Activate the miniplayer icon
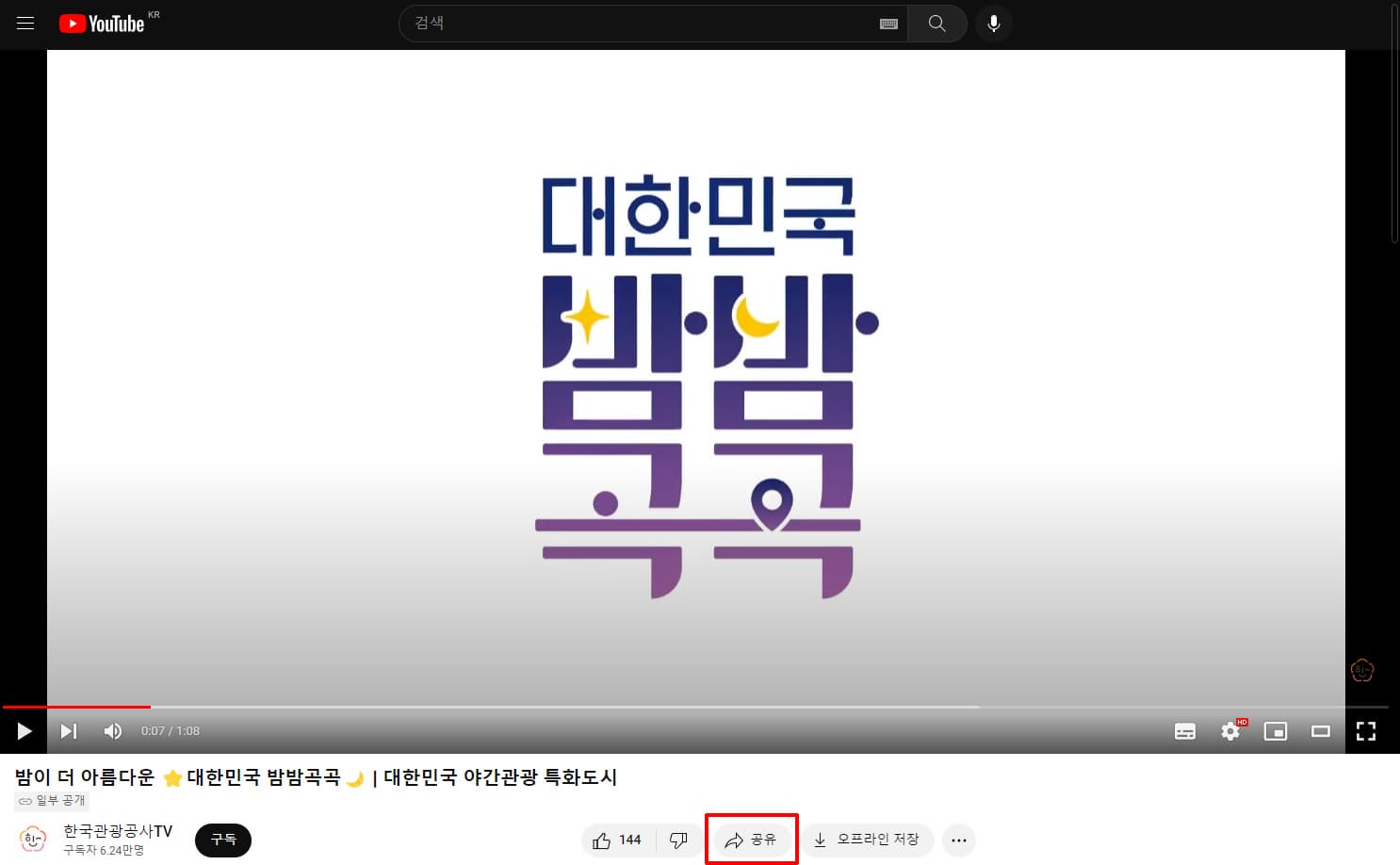Viewport: 1400px width, 865px height. point(1276,731)
